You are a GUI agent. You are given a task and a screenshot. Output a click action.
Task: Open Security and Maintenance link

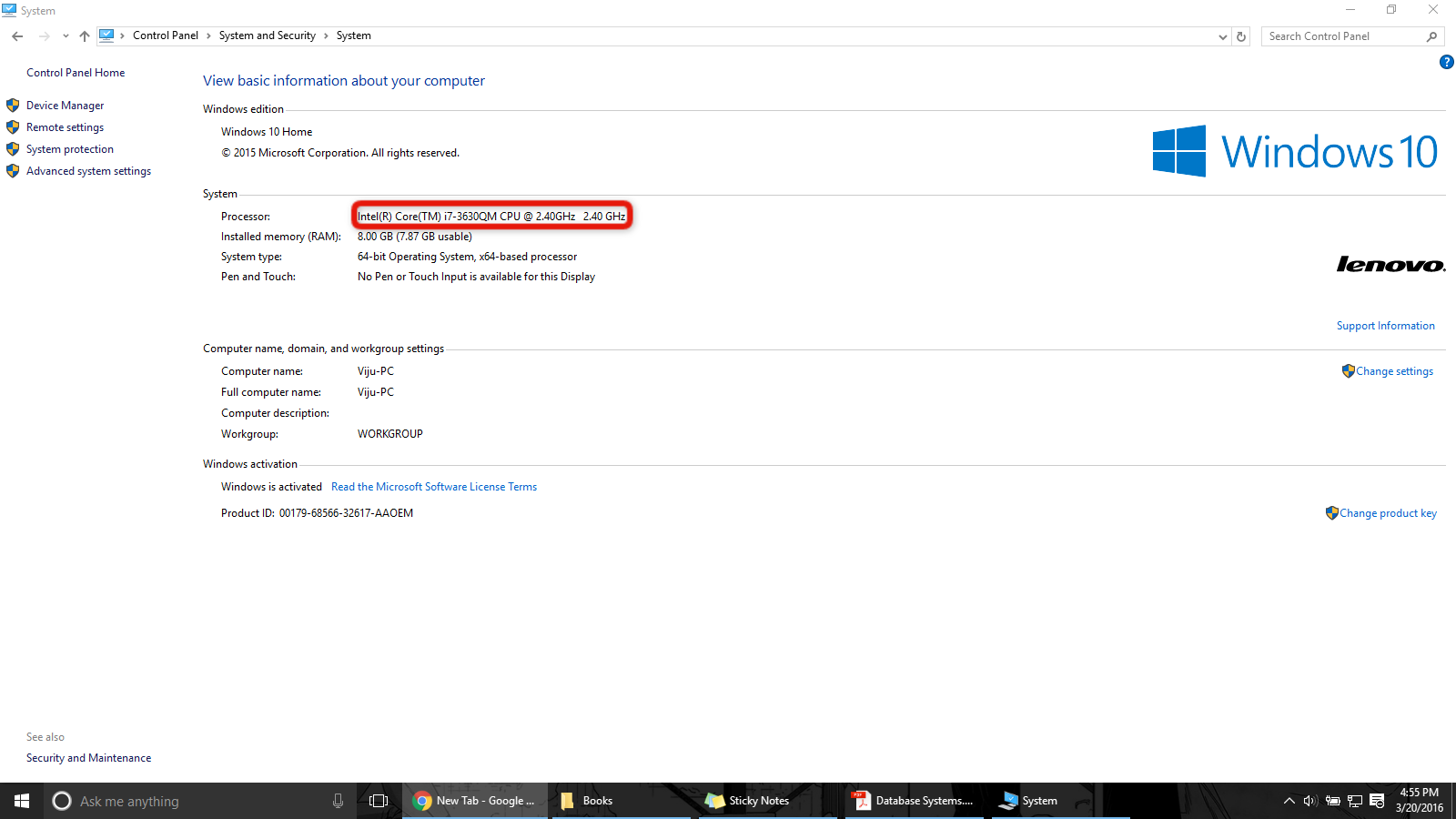(88, 758)
